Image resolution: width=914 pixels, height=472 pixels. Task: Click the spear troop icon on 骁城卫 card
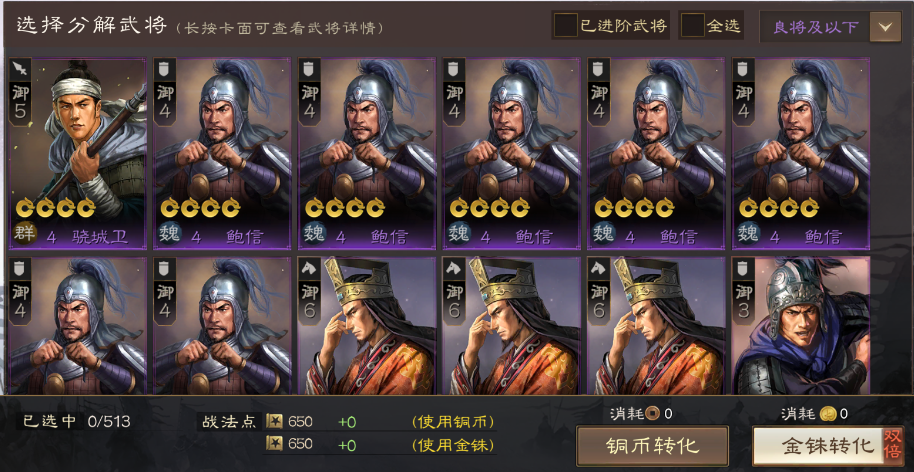(x=19, y=70)
